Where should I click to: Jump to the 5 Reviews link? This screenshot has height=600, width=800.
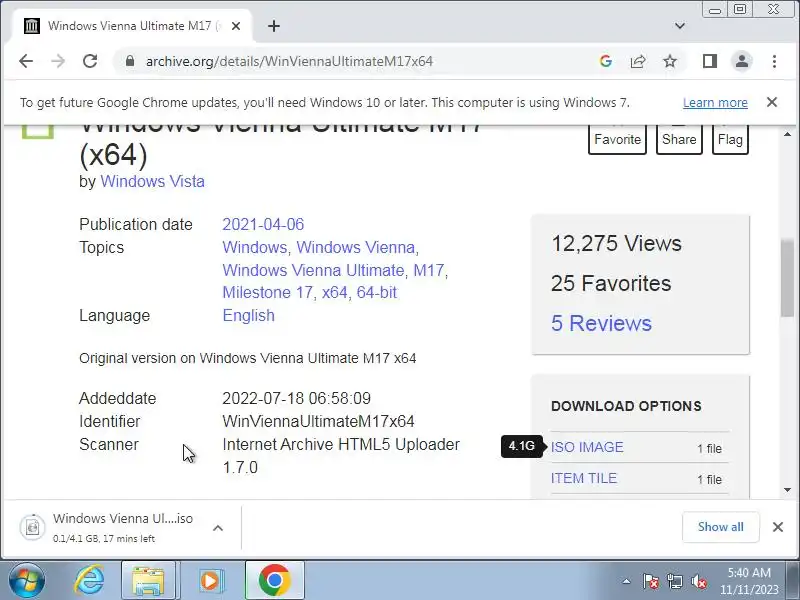click(601, 323)
